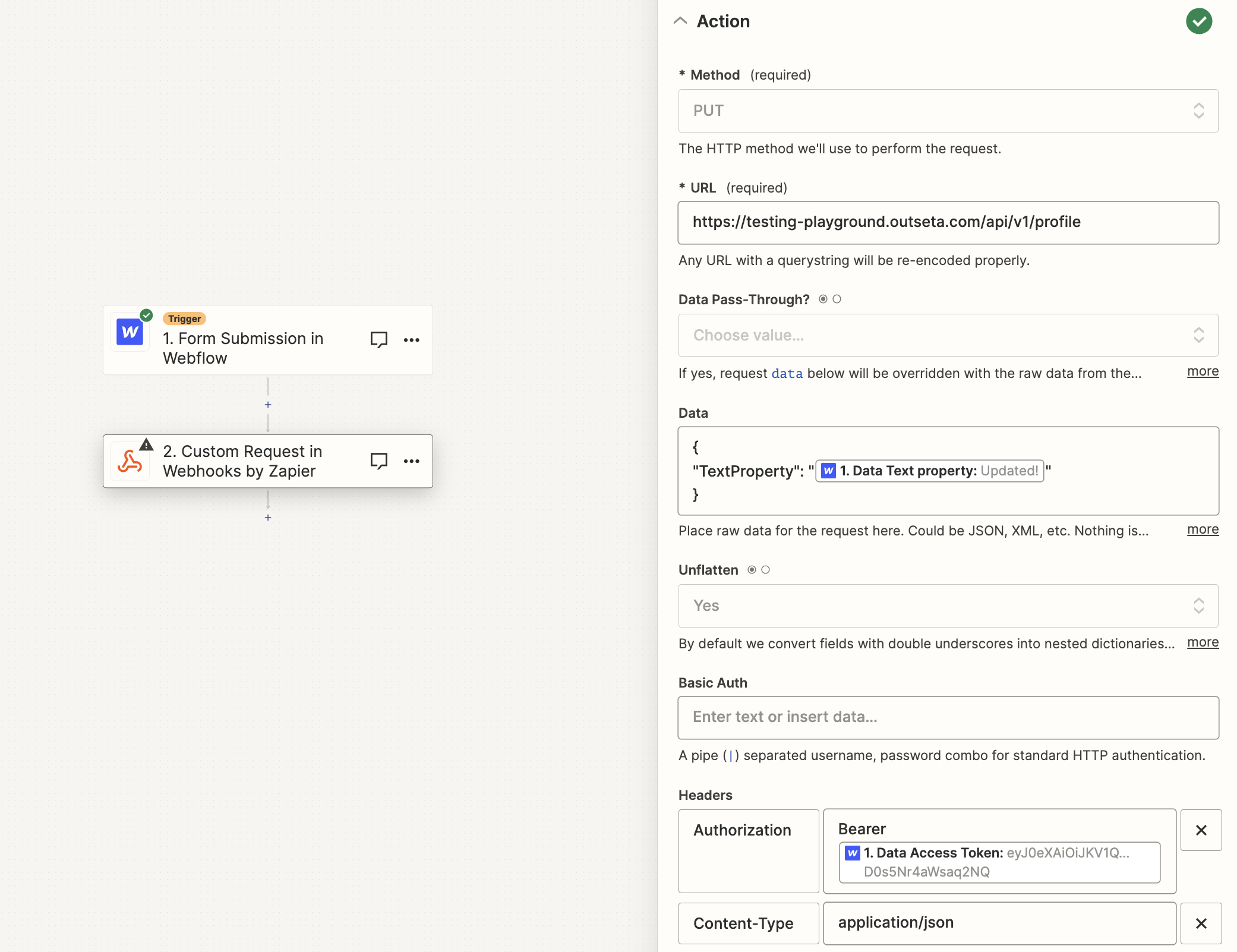Screen dimensions: 1237x952
Task: Expand 'more' link under Data Pass-Through
Action: [1203, 371]
